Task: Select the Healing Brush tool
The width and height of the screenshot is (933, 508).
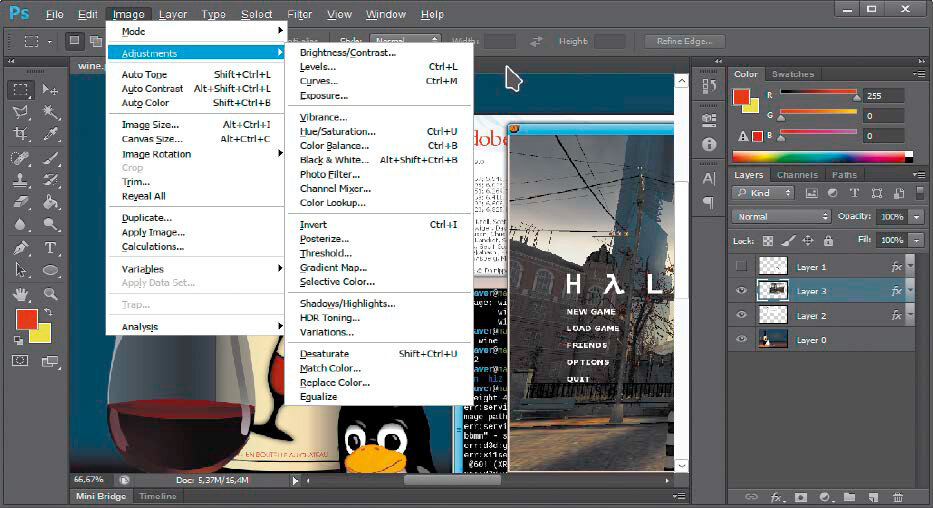Action: 21,158
